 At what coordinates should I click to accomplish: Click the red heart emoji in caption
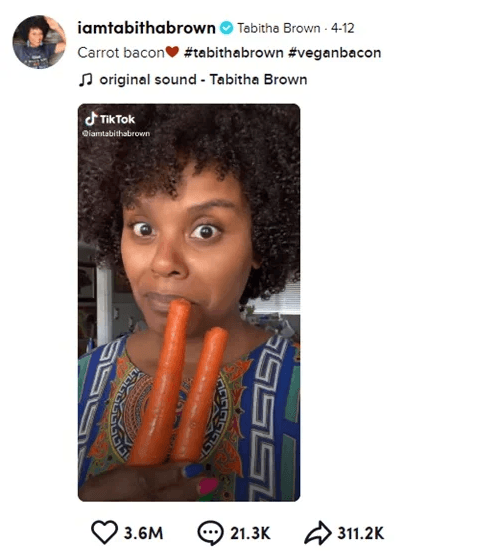pyautogui.click(x=172, y=52)
